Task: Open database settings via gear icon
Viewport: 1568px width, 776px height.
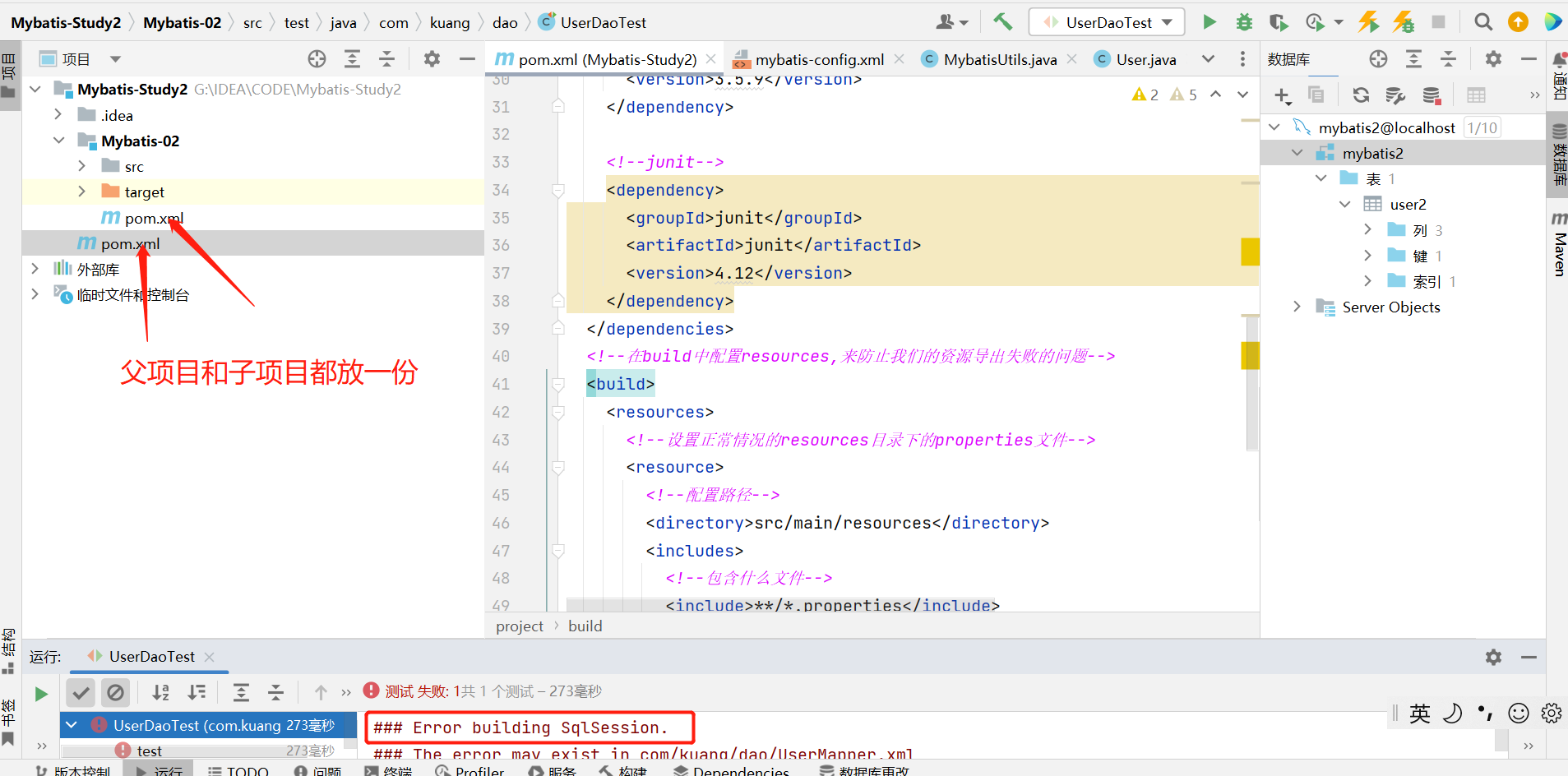Action: coord(1495,58)
